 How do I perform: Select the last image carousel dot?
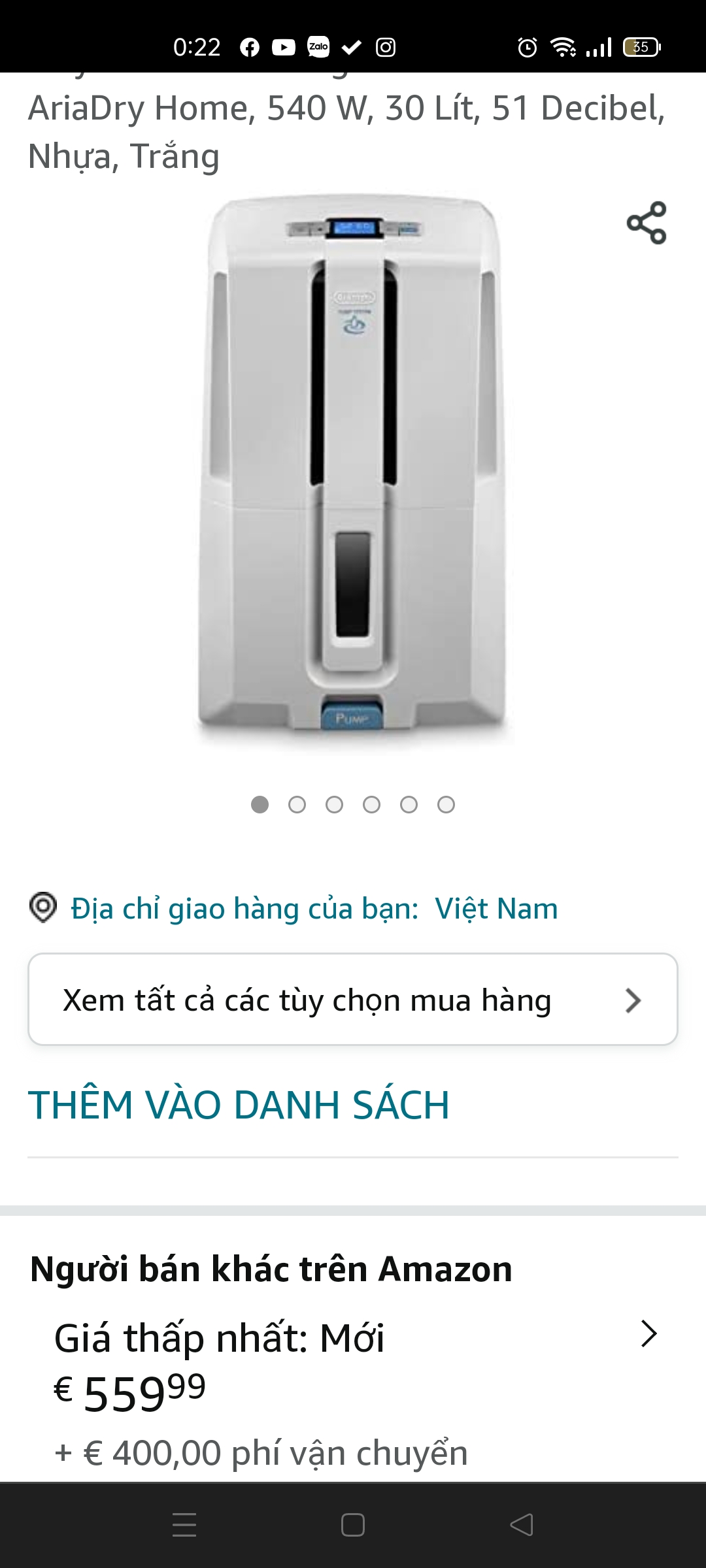point(446,804)
